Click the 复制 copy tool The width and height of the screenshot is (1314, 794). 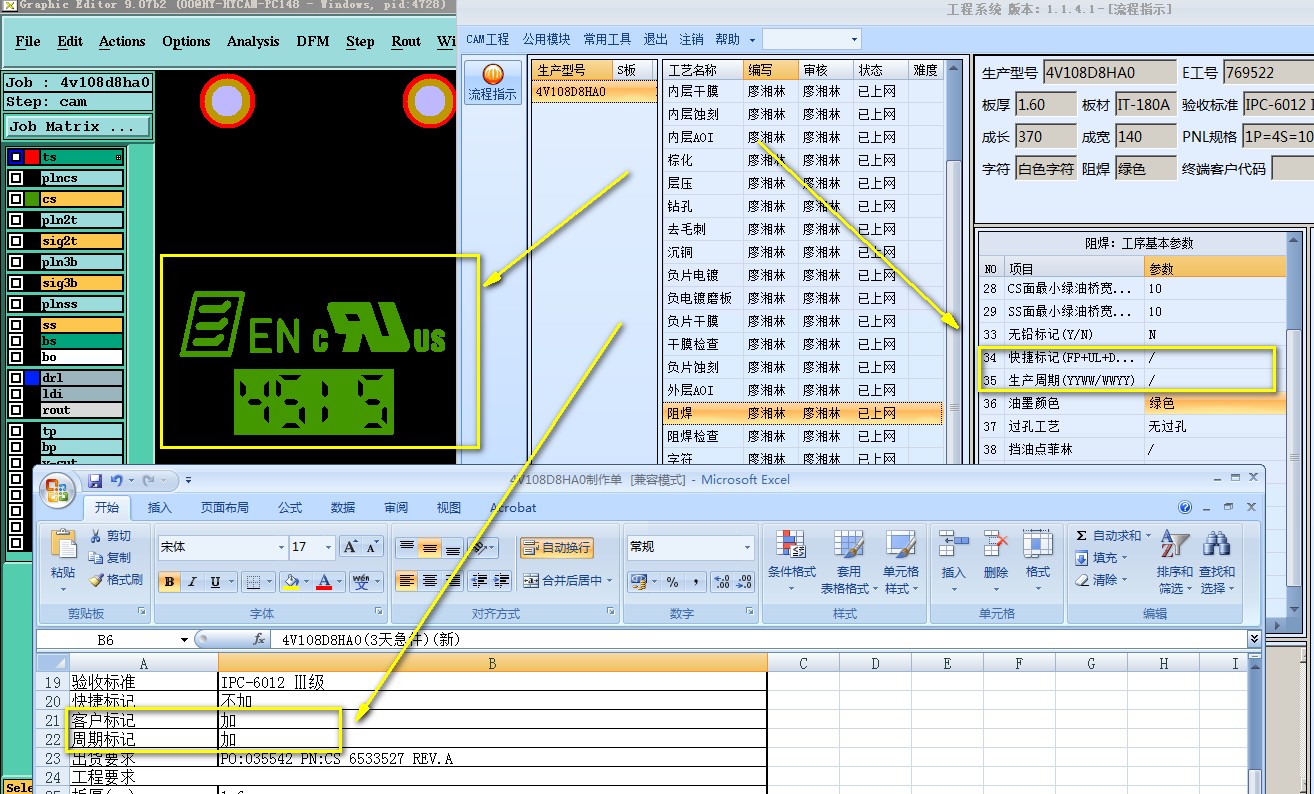[111, 558]
